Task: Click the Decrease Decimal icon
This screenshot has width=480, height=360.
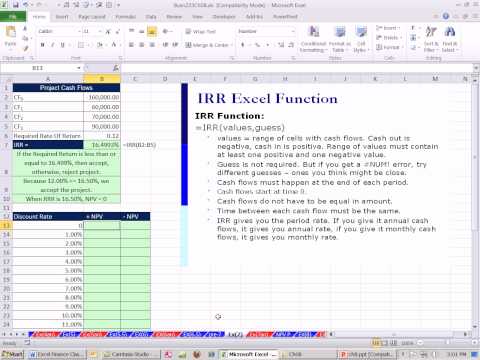Action: pos(291,45)
